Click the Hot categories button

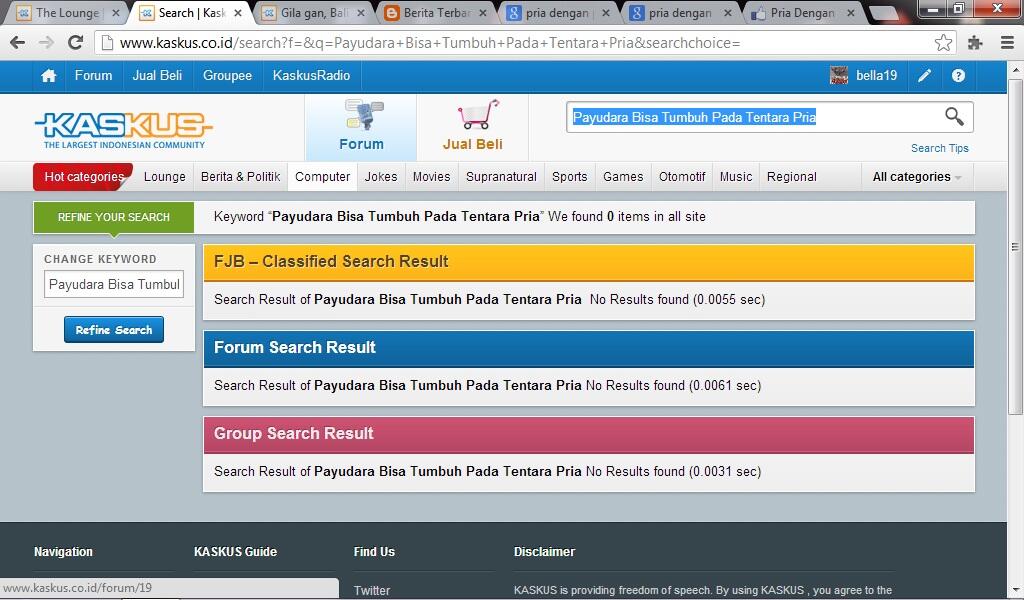pos(83,177)
